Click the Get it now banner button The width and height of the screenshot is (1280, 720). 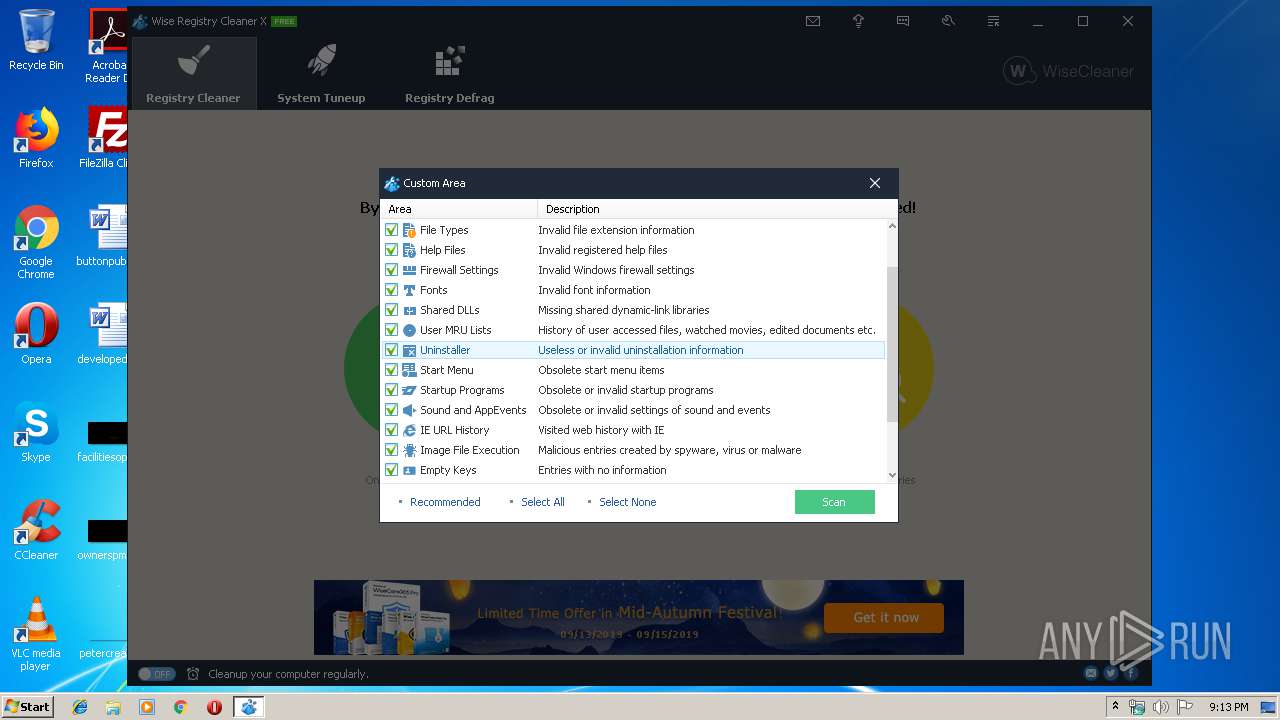[885, 618]
